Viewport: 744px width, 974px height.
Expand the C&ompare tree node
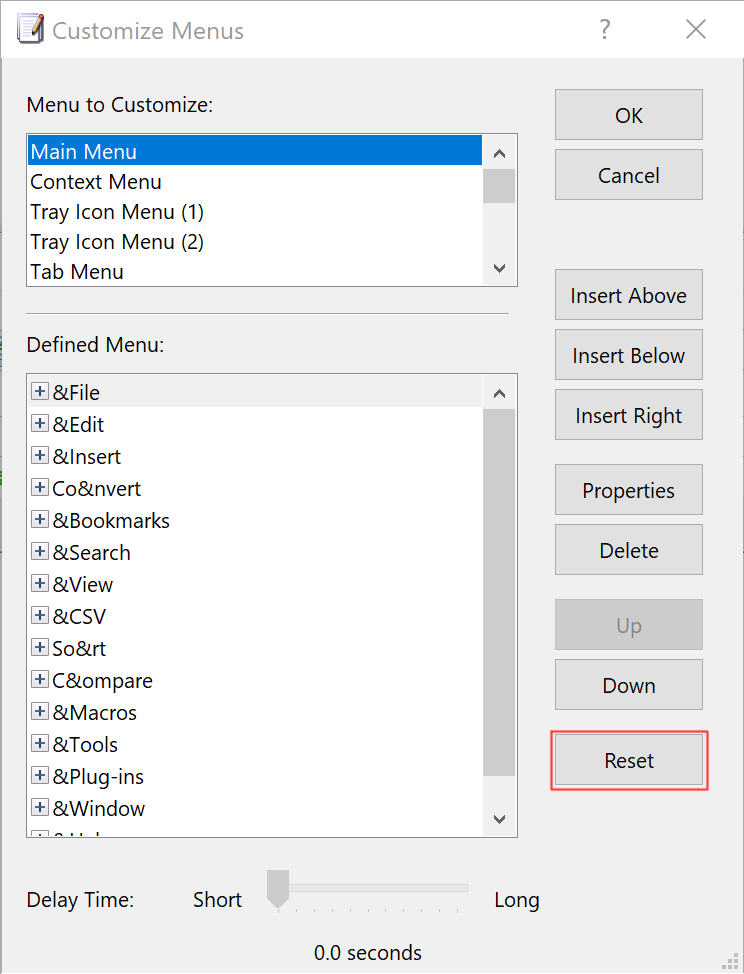pyautogui.click(x=40, y=680)
